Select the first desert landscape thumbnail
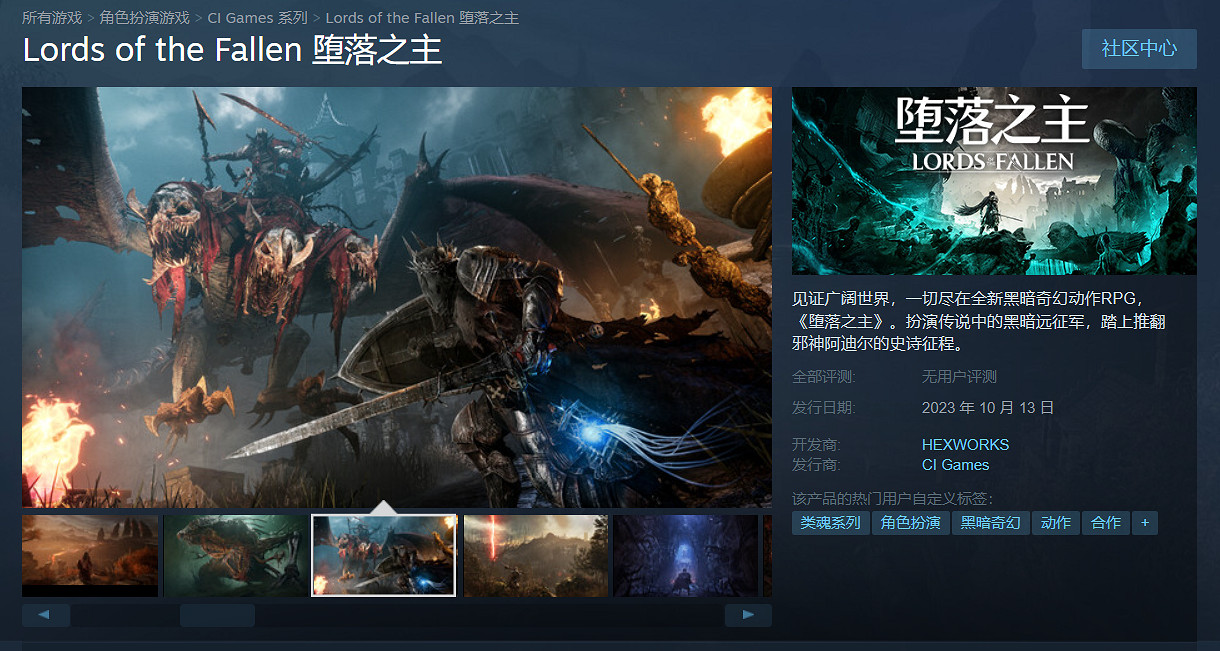 pos(90,555)
